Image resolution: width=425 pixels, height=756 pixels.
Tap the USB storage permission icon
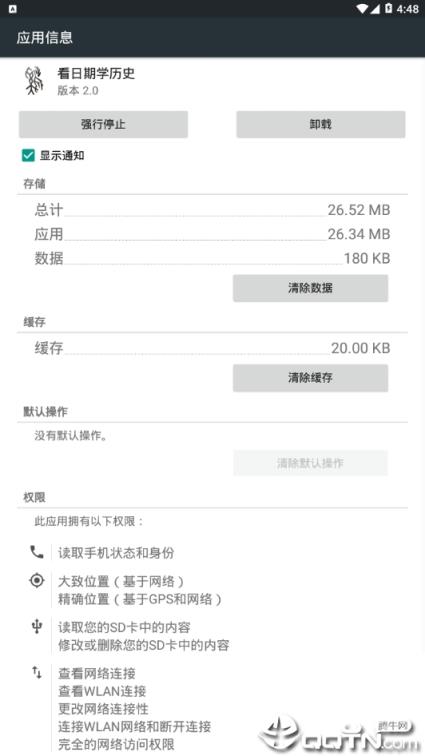coord(37,626)
